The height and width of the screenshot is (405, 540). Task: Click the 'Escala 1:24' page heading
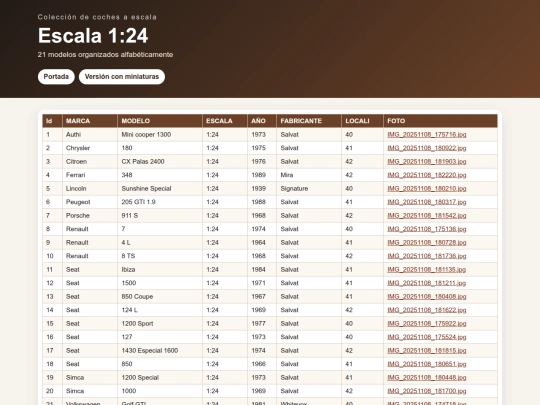(x=93, y=35)
